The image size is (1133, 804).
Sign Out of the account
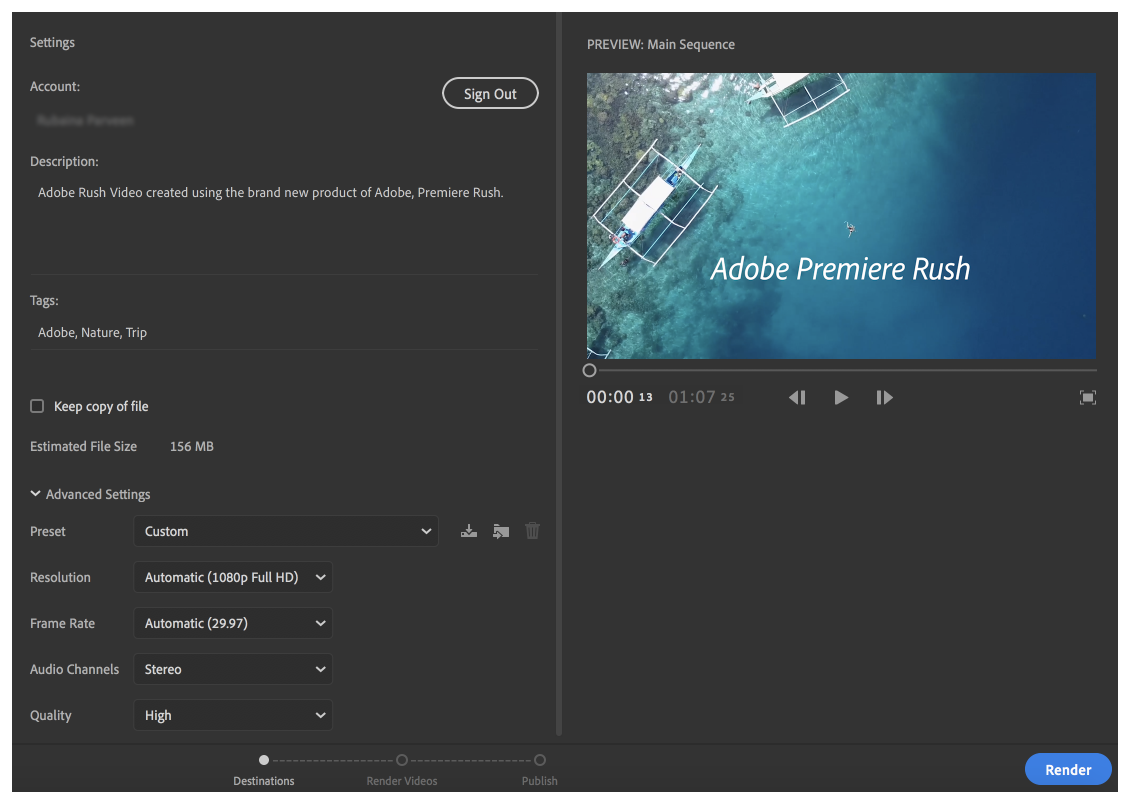click(x=490, y=93)
